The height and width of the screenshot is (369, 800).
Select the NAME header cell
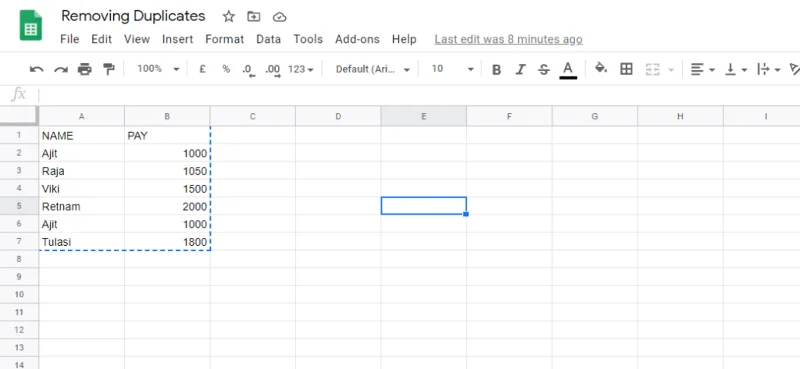82,135
